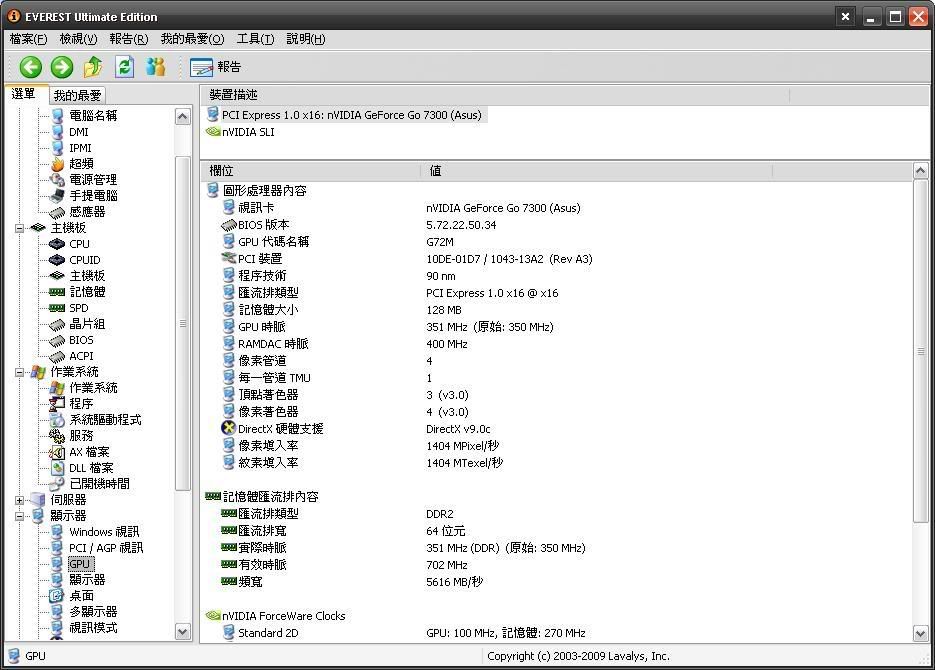This screenshot has width=935, height=670.
Task: Select the nVIDIA SLI device entry
Action: click(x=240, y=132)
